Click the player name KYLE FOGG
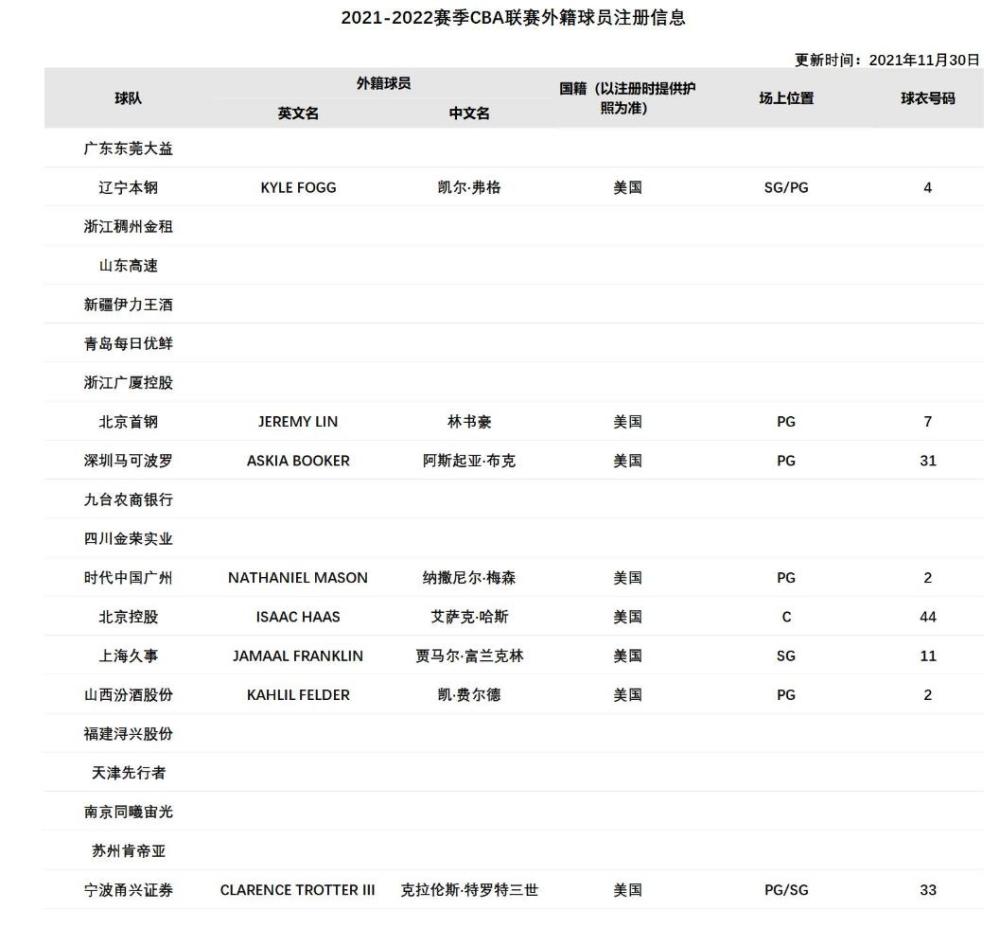Image resolution: width=1000 pixels, height=927 pixels. [298, 187]
